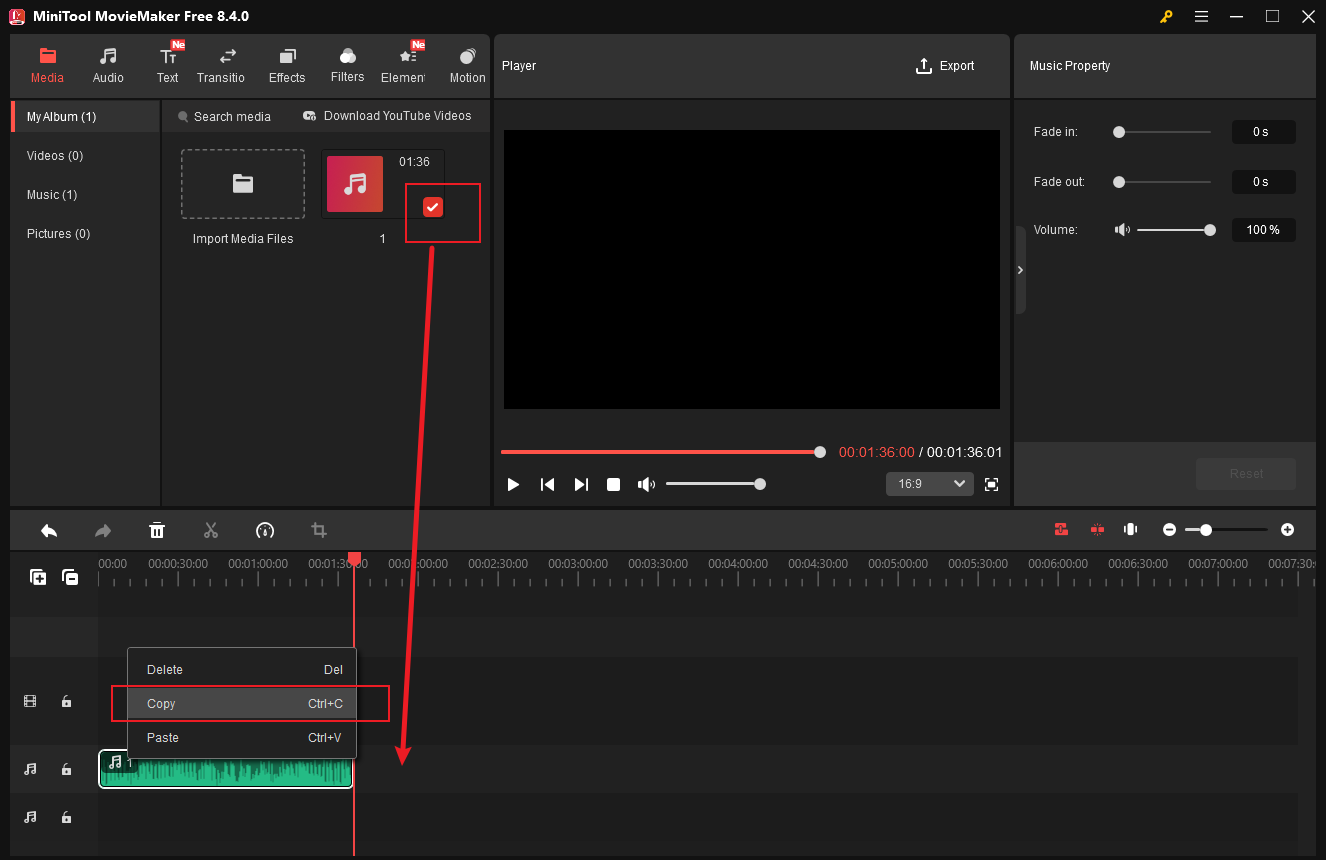Screen dimensions: 1326x860
Task: Toggle the lock on the music track
Action: pyautogui.click(x=66, y=769)
